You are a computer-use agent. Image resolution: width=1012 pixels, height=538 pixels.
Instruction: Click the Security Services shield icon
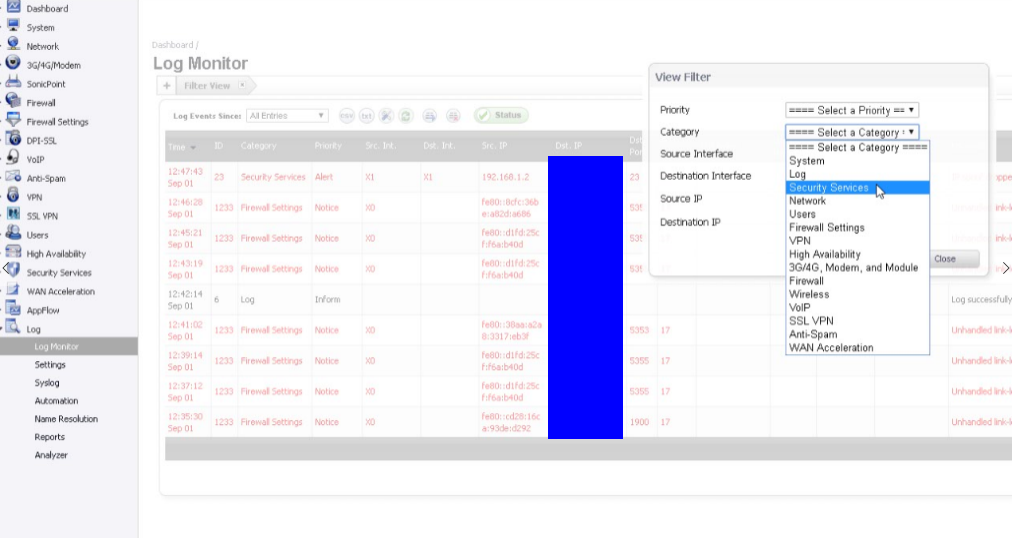(x=13, y=270)
